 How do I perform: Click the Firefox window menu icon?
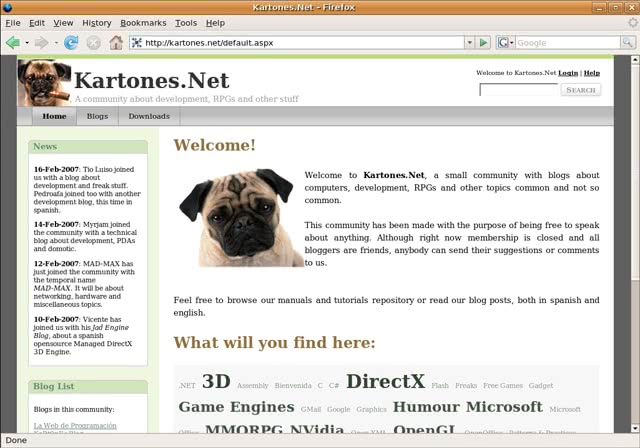[x=7, y=7]
